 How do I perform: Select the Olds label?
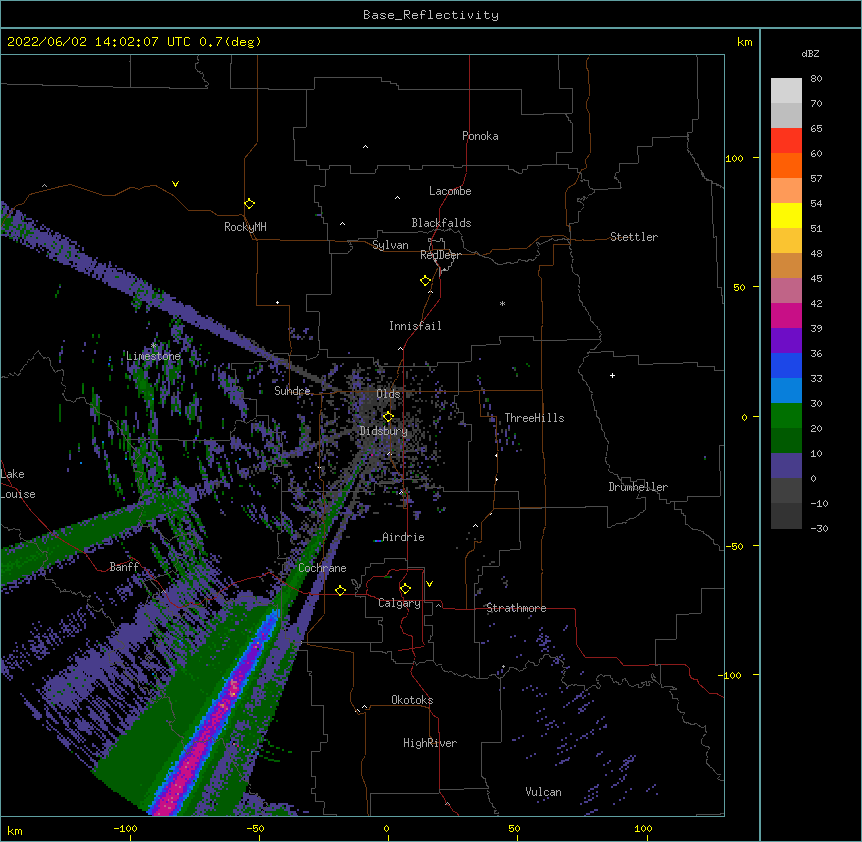(x=388, y=394)
